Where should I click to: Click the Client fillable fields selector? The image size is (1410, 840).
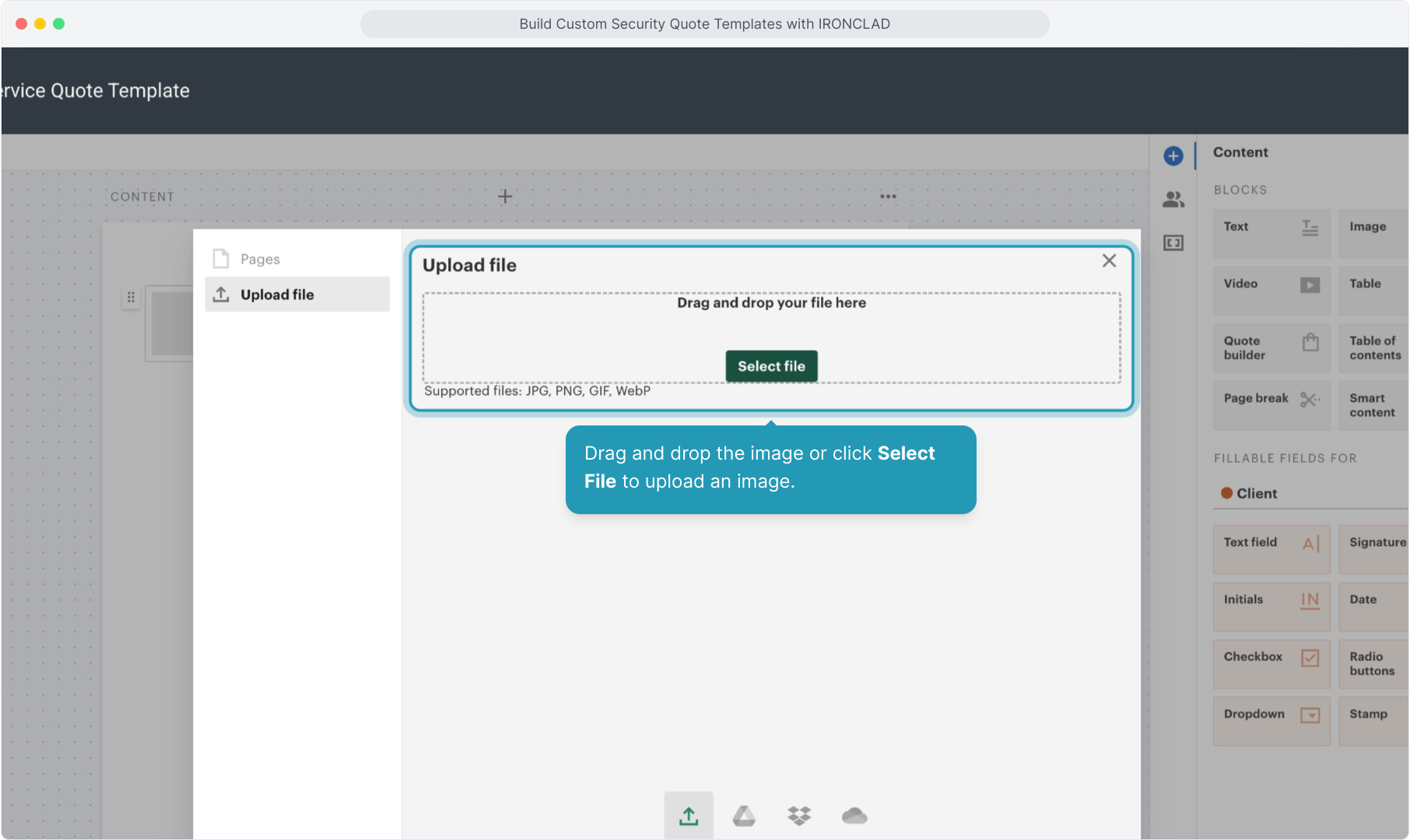[x=1256, y=494]
